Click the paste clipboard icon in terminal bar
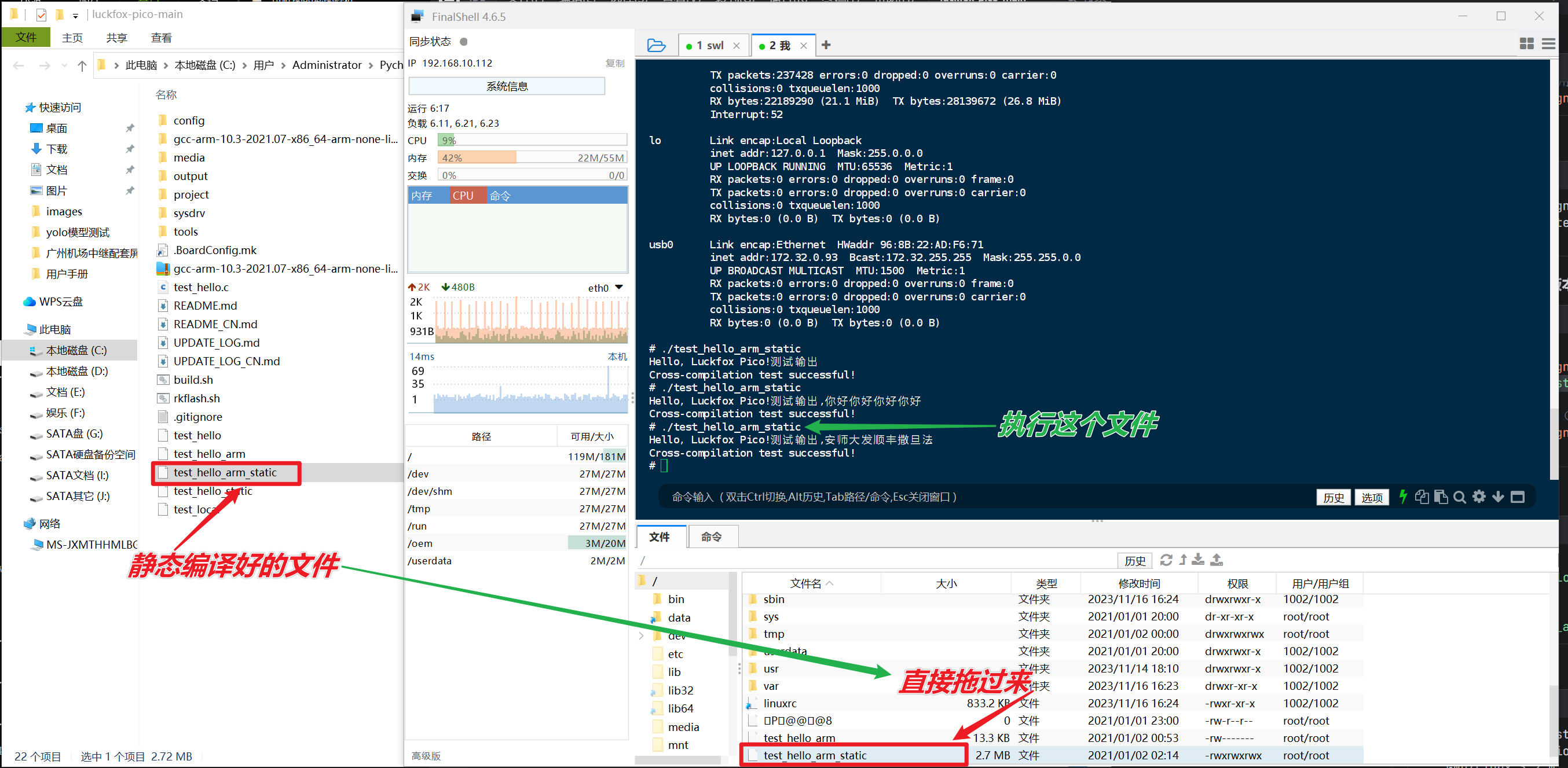 (x=1440, y=497)
